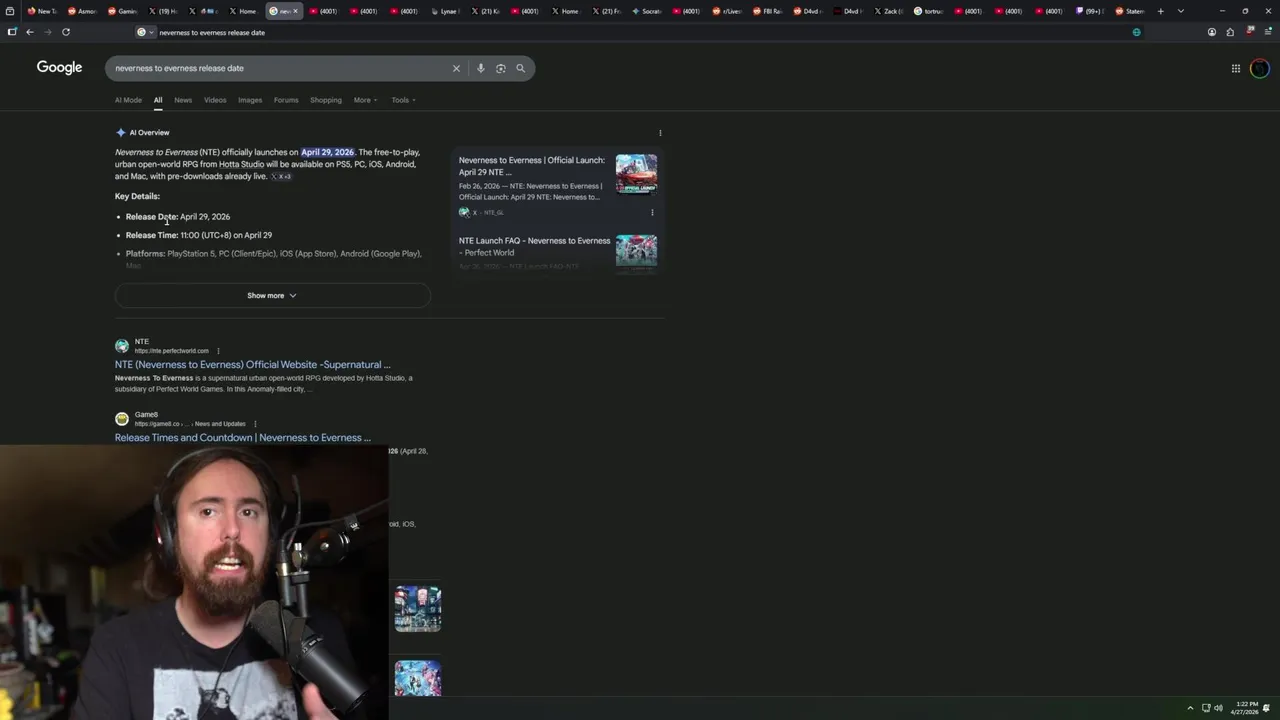Switch to the tortruc browser tab
Image resolution: width=1280 pixels, height=720 pixels.
tap(930, 11)
